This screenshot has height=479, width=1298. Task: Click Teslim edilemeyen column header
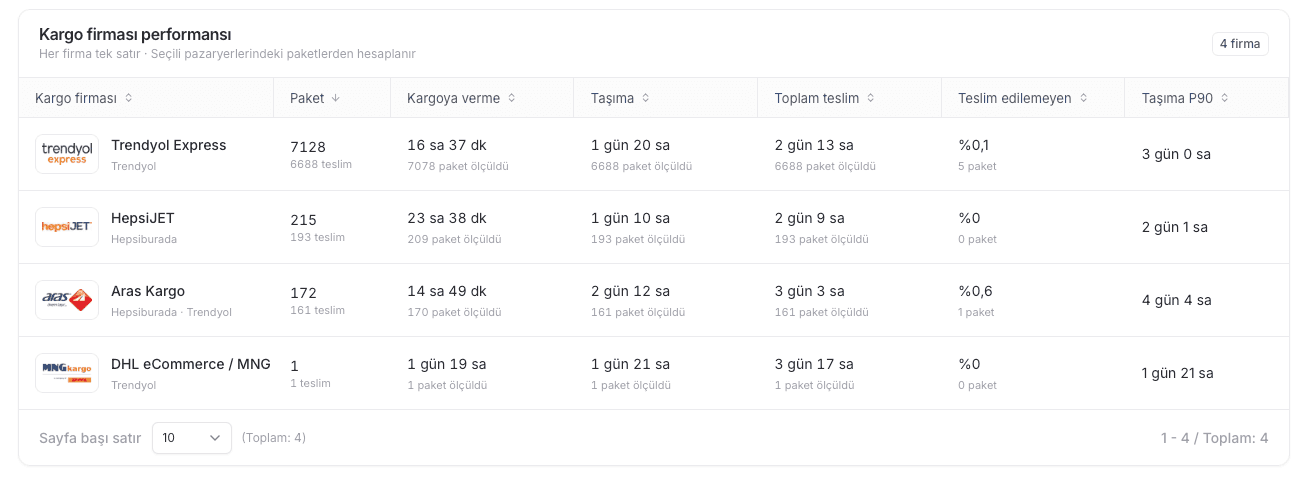pos(1033,98)
